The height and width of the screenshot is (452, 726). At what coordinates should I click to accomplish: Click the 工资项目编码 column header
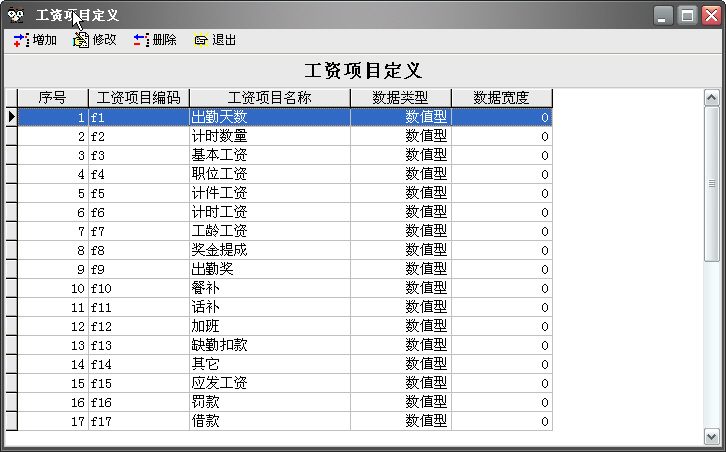pos(139,98)
